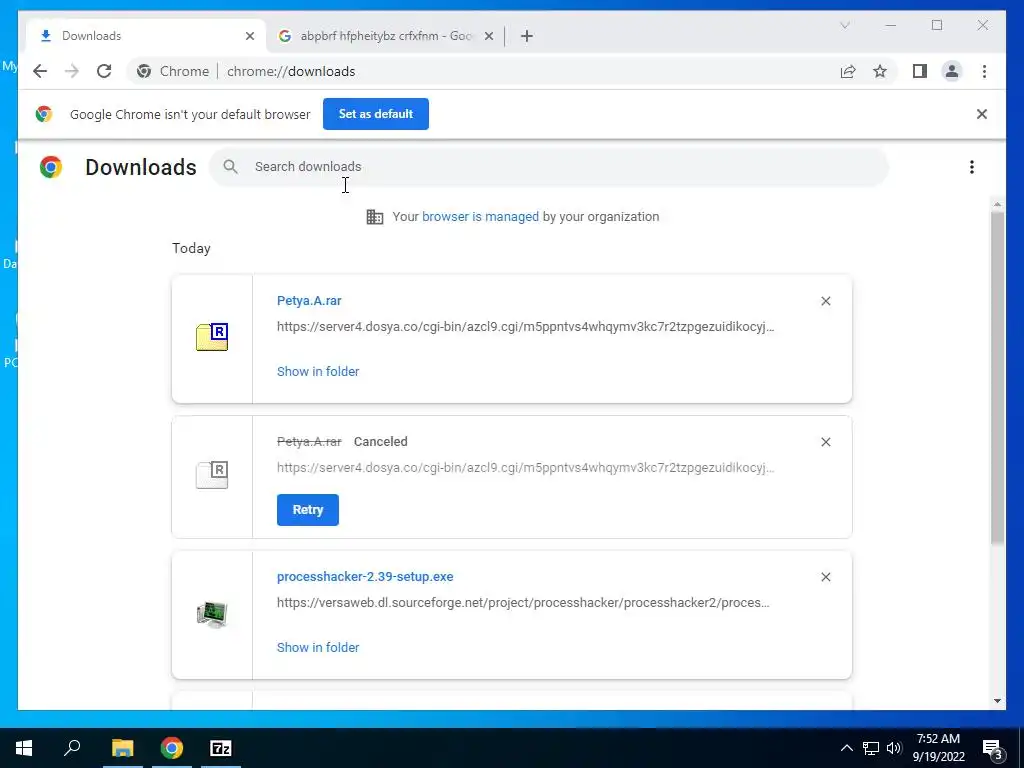Click the forward navigation arrow
The height and width of the screenshot is (768, 1024).
click(x=72, y=71)
